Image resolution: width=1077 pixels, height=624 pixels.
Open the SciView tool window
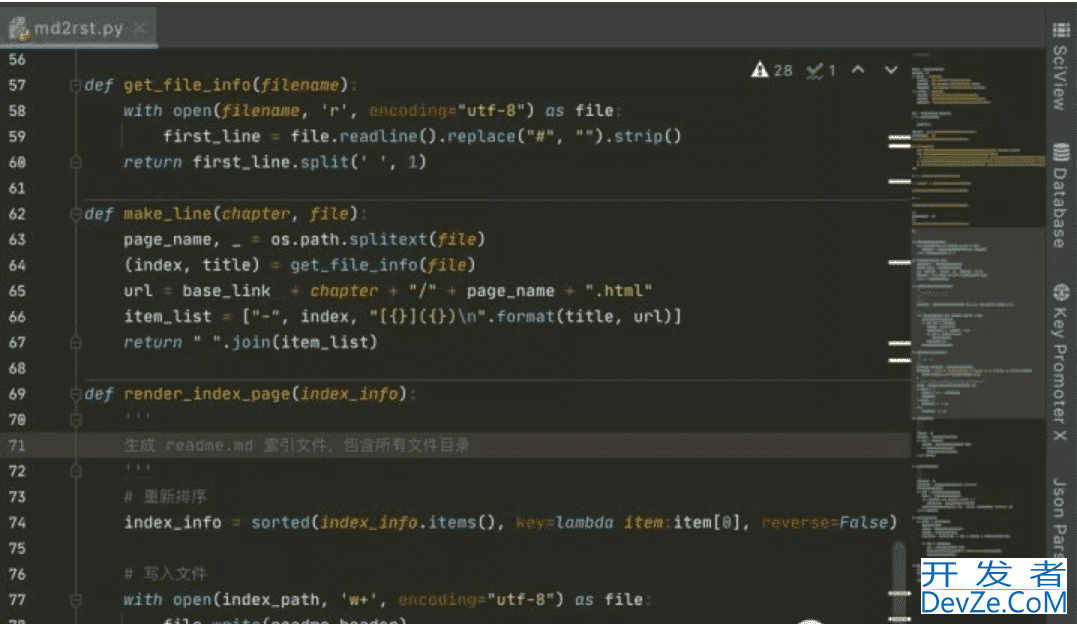[x=1061, y=67]
